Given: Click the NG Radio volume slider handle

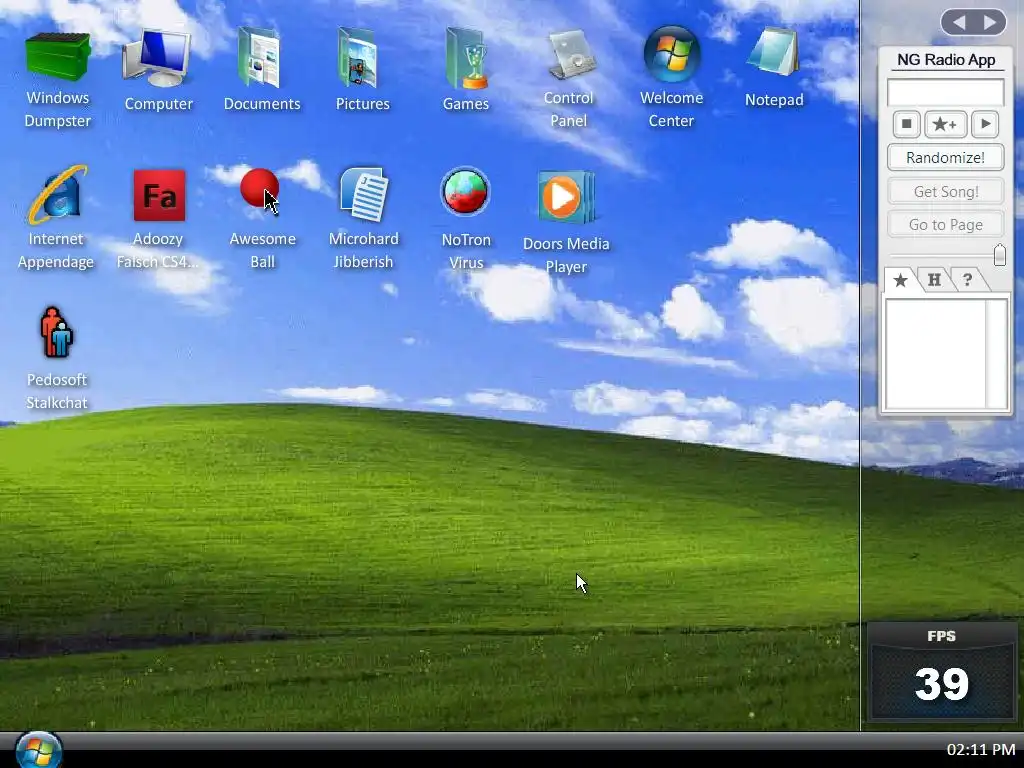Looking at the screenshot, I should (x=999, y=255).
